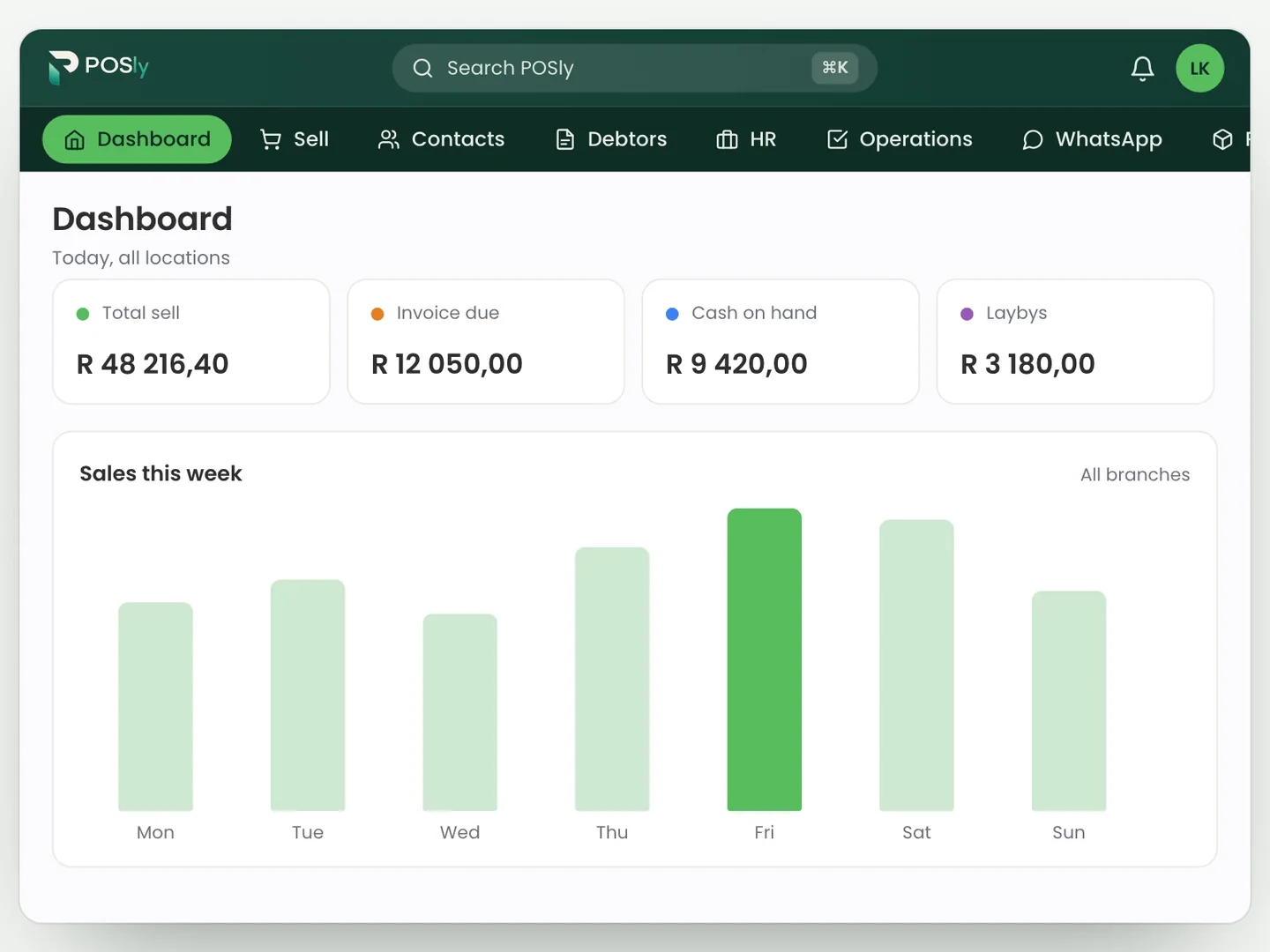Select the Tue sales bar
Viewport: 1270px width, 952px height.
(x=308, y=695)
